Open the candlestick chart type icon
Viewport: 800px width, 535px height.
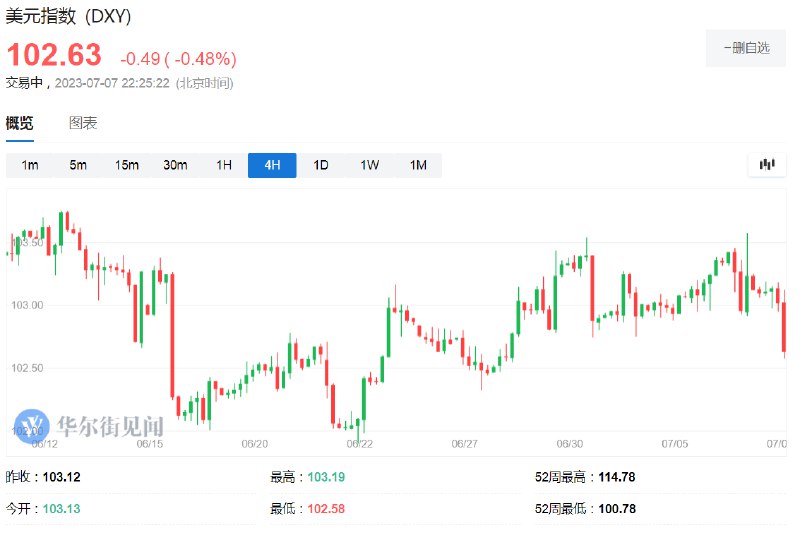tap(767, 165)
